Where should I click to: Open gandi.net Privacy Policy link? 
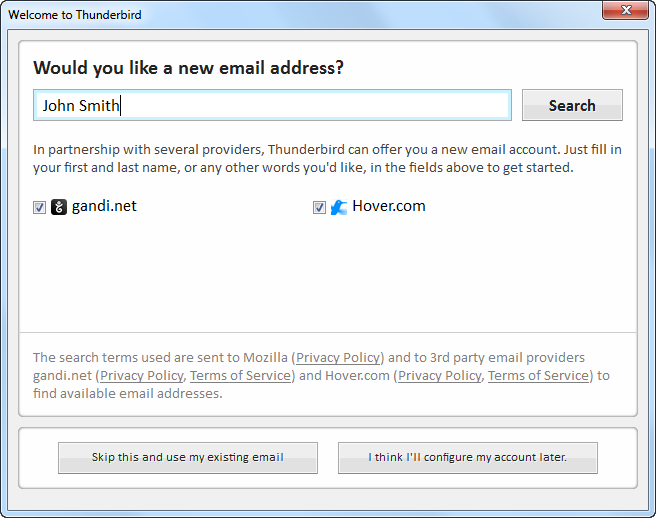coord(142,376)
